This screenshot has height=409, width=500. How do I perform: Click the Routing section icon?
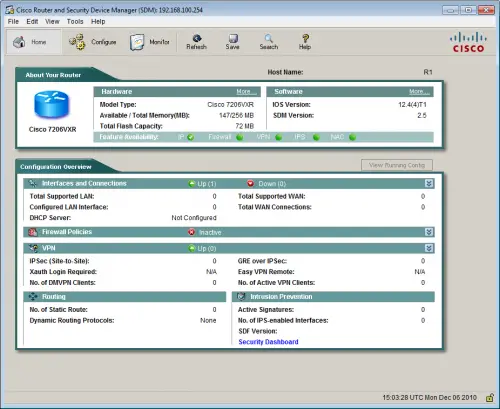(x=33, y=296)
